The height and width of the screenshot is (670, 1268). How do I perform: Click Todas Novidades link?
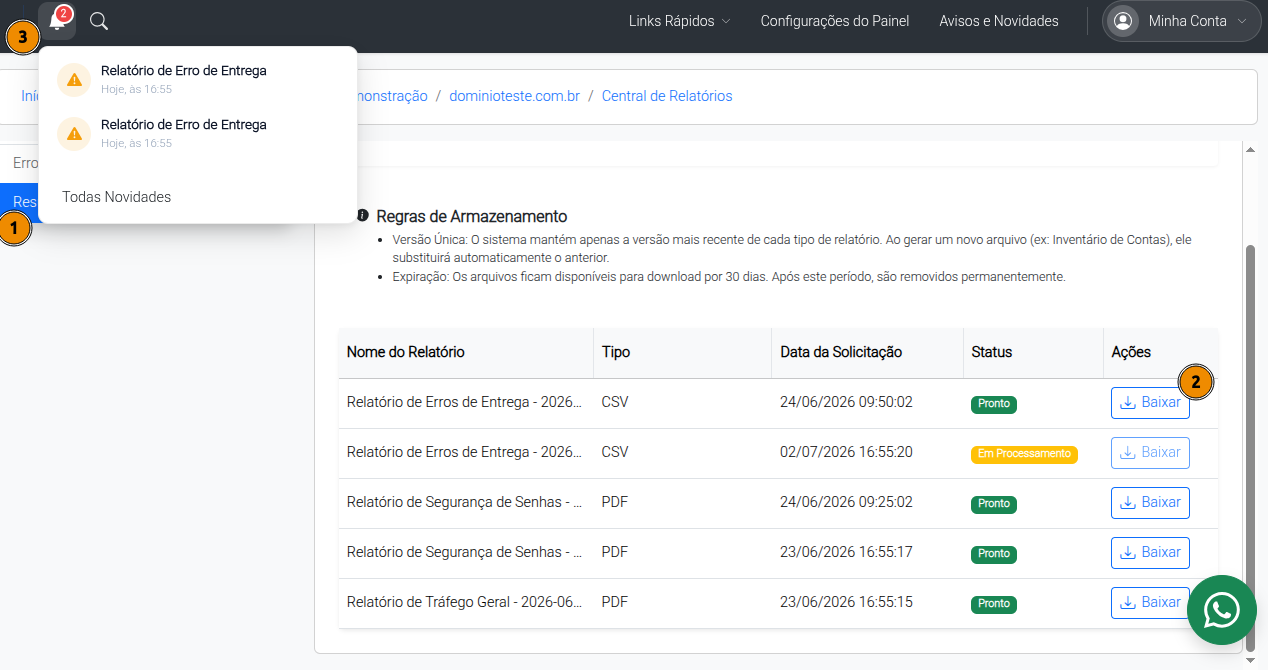click(116, 197)
